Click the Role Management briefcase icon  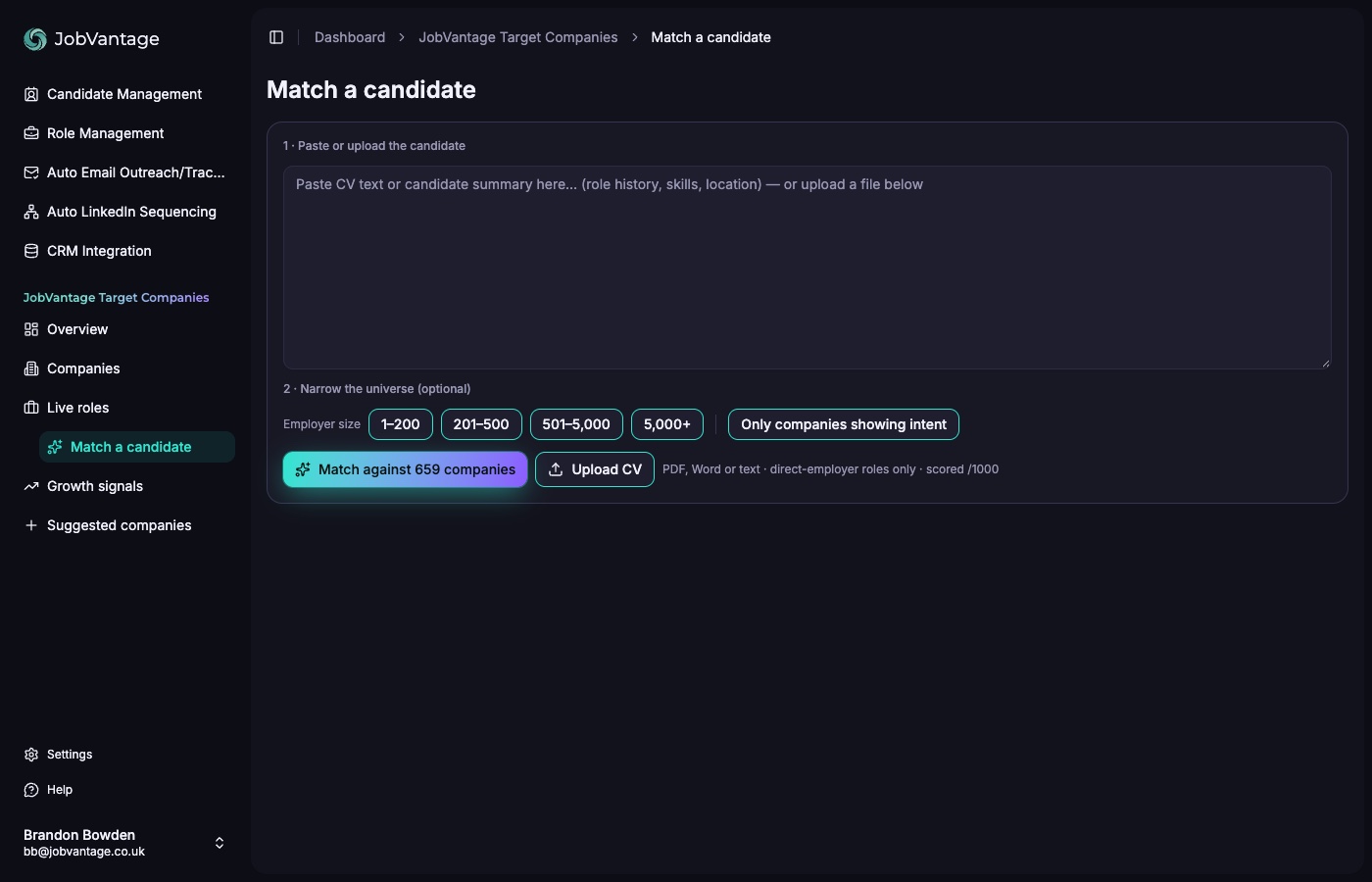(31, 133)
